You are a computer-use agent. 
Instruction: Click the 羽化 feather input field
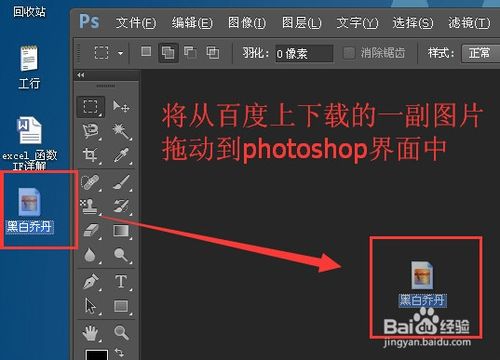click(x=304, y=53)
